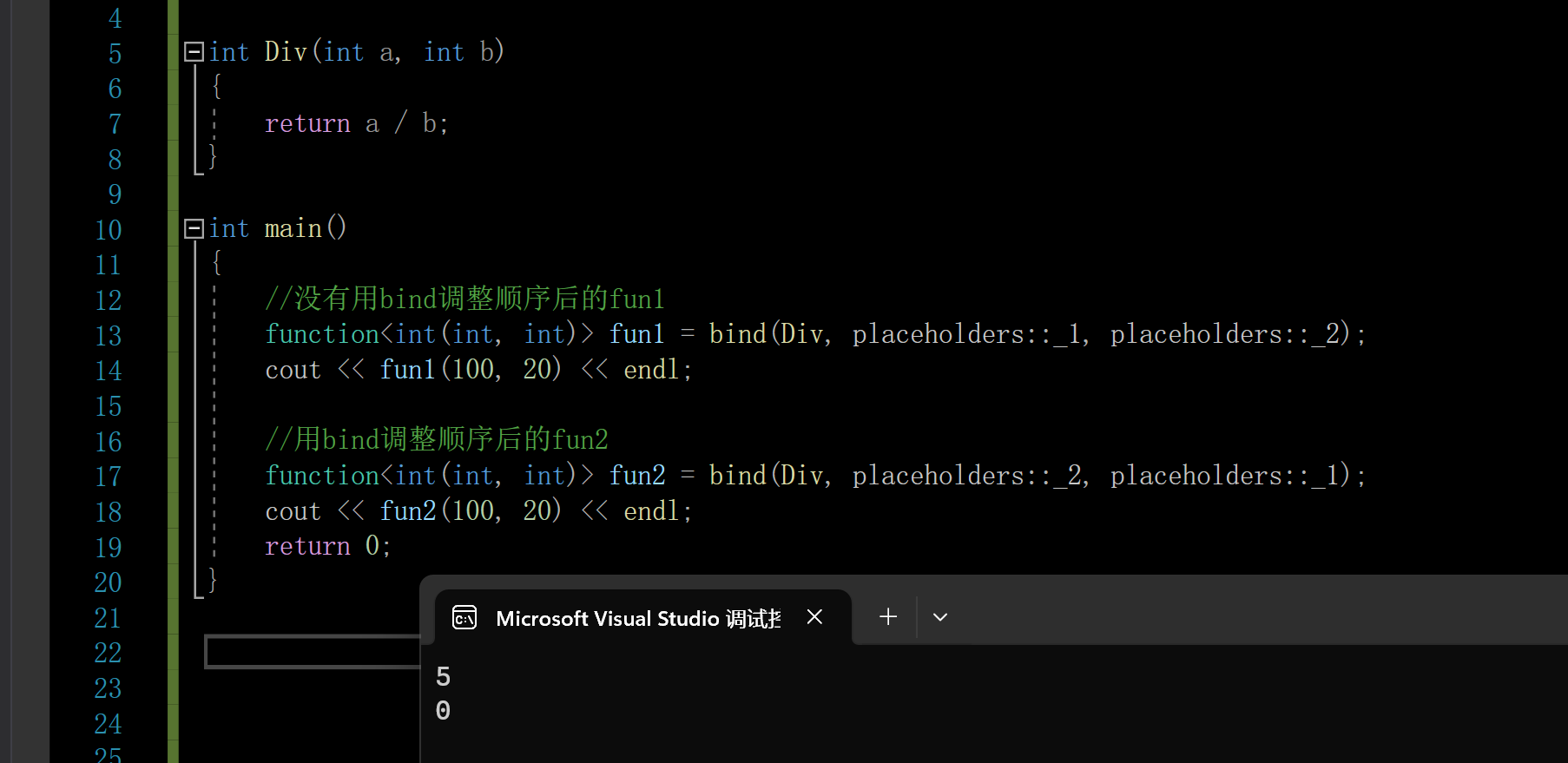The width and height of the screenshot is (1568, 763).
Task: Click 'return 0;' statement
Action: point(328,546)
